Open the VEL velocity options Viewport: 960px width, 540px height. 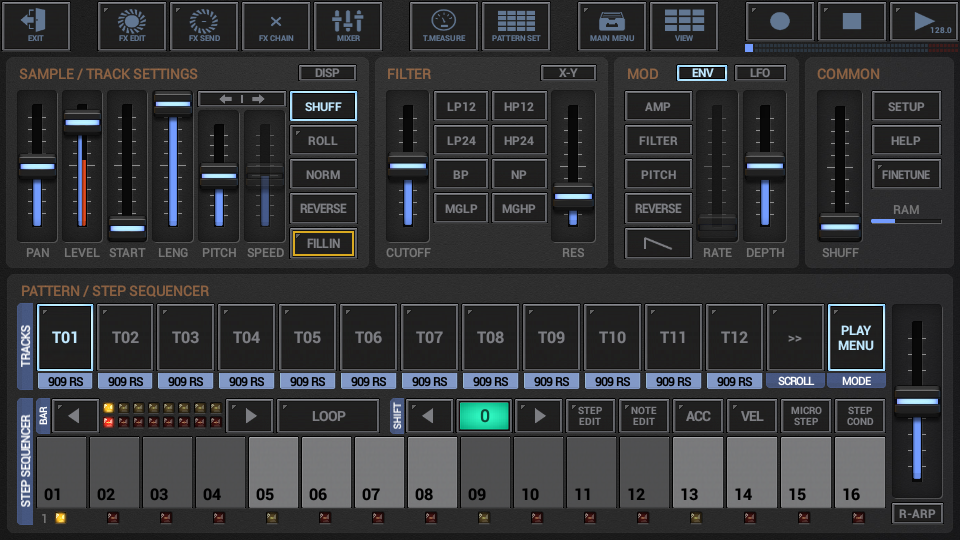tap(752, 416)
